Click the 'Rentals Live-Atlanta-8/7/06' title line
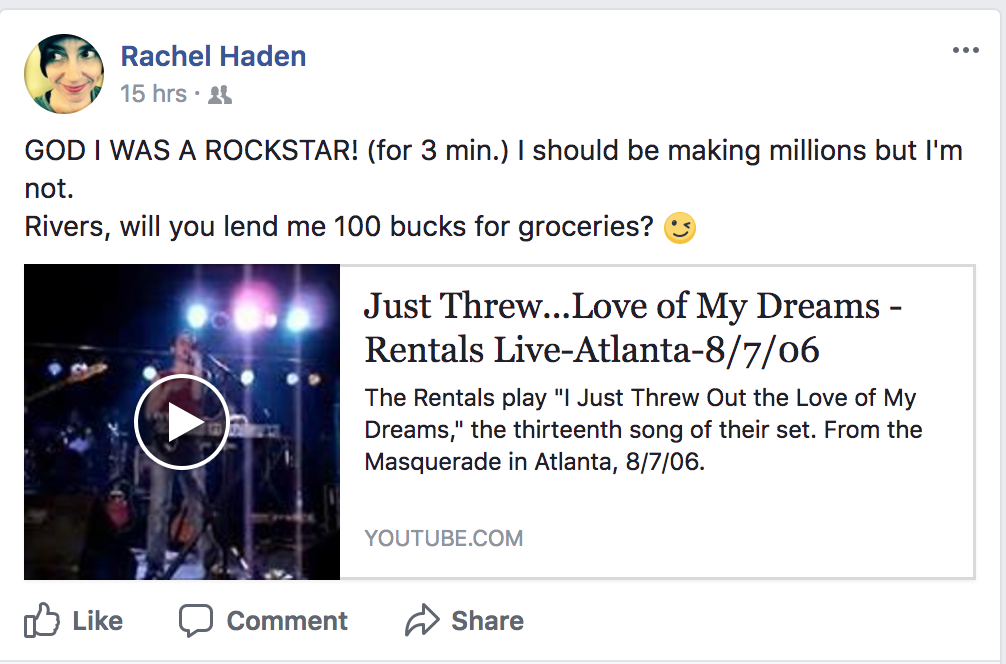Image resolution: width=1006 pixels, height=664 pixels. (x=592, y=350)
